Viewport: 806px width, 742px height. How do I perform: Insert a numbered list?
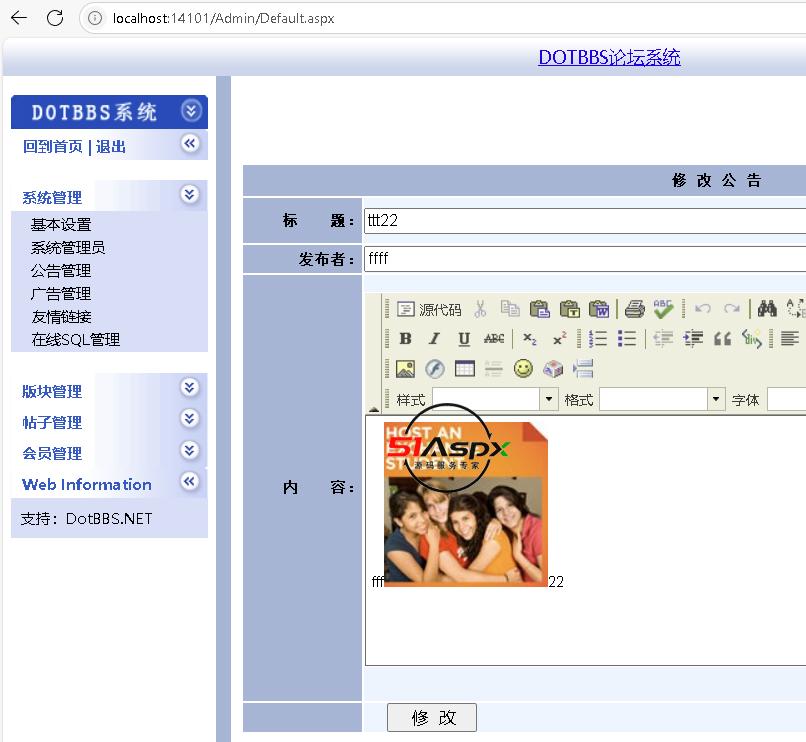pyautogui.click(x=598, y=339)
